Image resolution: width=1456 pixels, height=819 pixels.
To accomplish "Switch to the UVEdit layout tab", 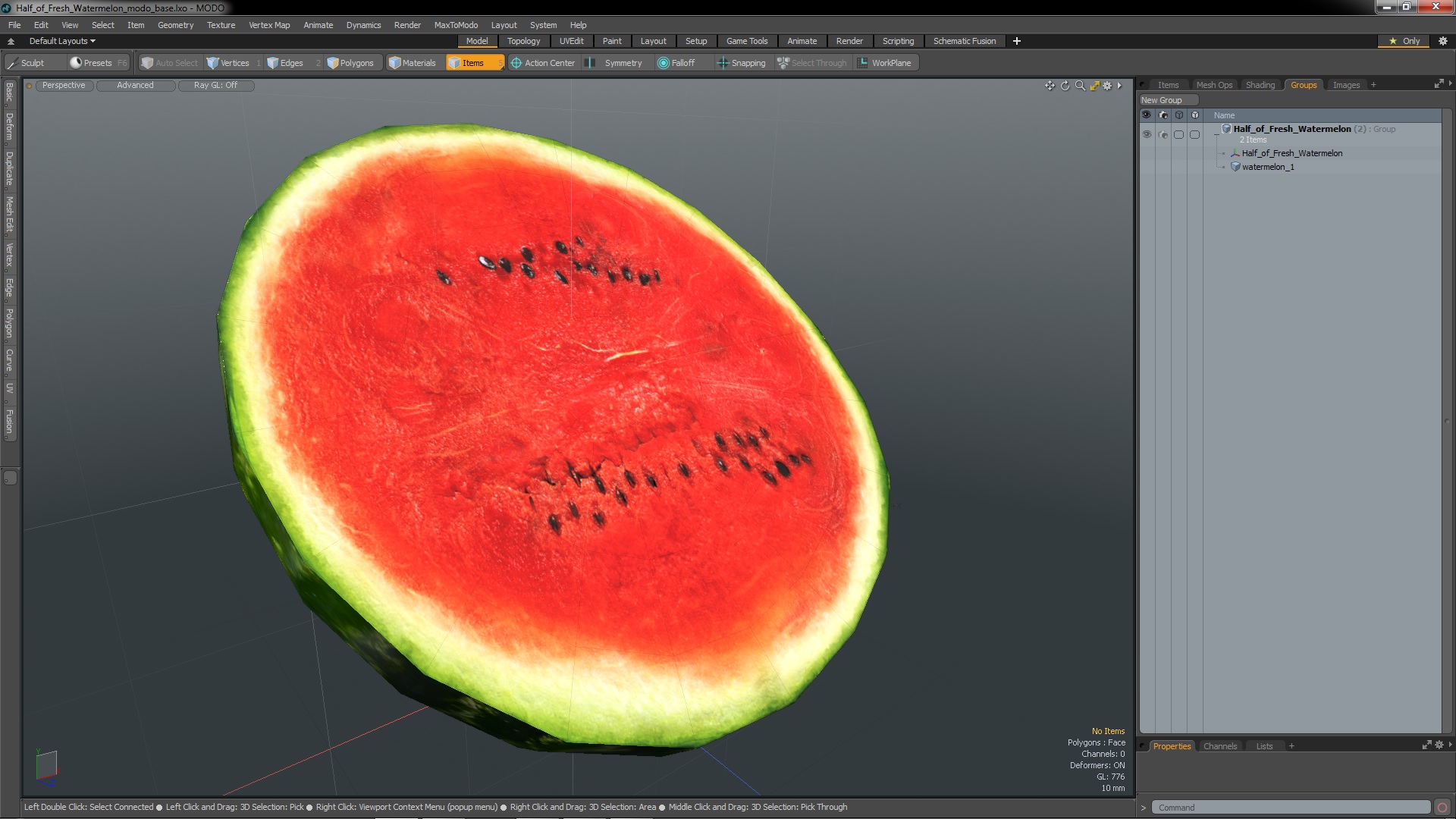I will point(571,41).
